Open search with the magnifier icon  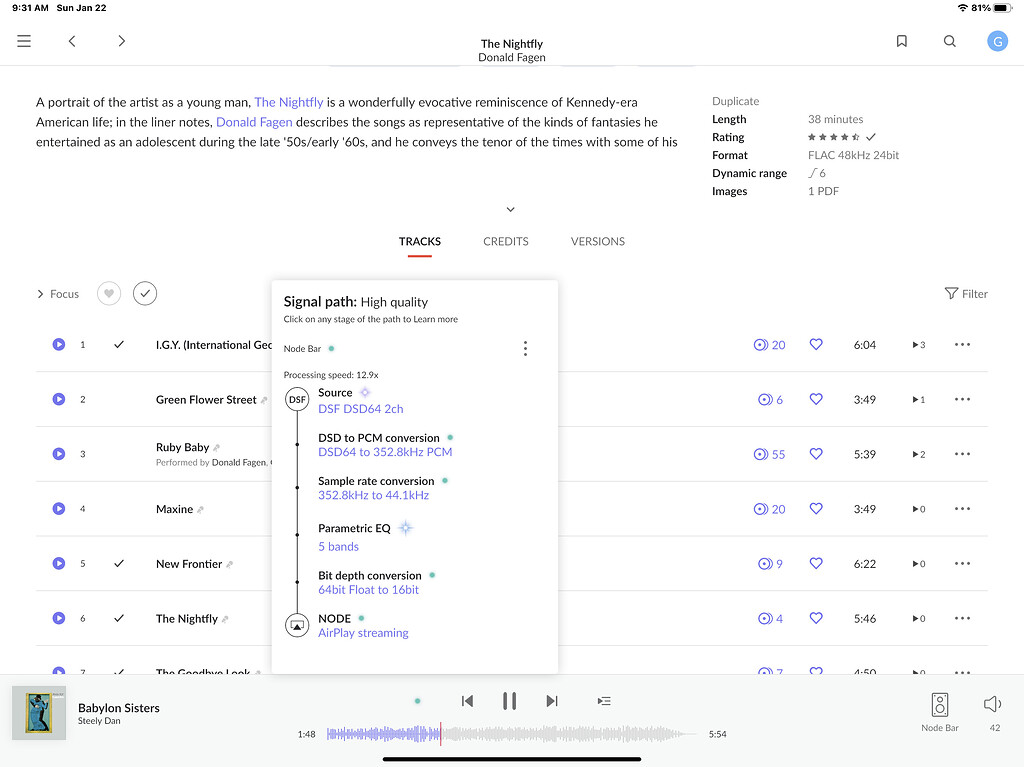pyautogui.click(x=950, y=41)
